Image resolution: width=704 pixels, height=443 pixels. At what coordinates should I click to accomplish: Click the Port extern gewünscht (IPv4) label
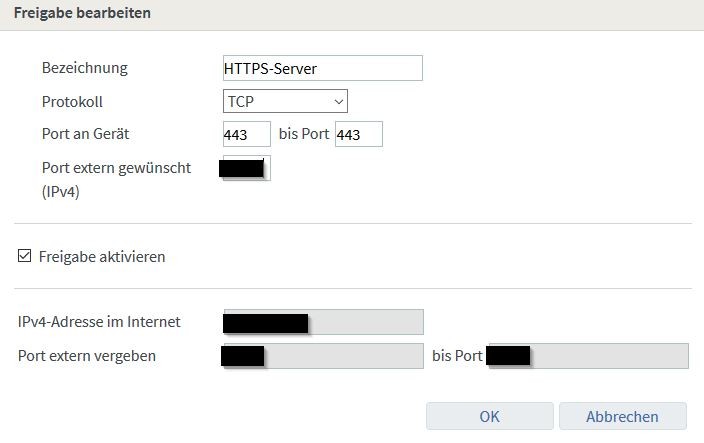click(115, 177)
